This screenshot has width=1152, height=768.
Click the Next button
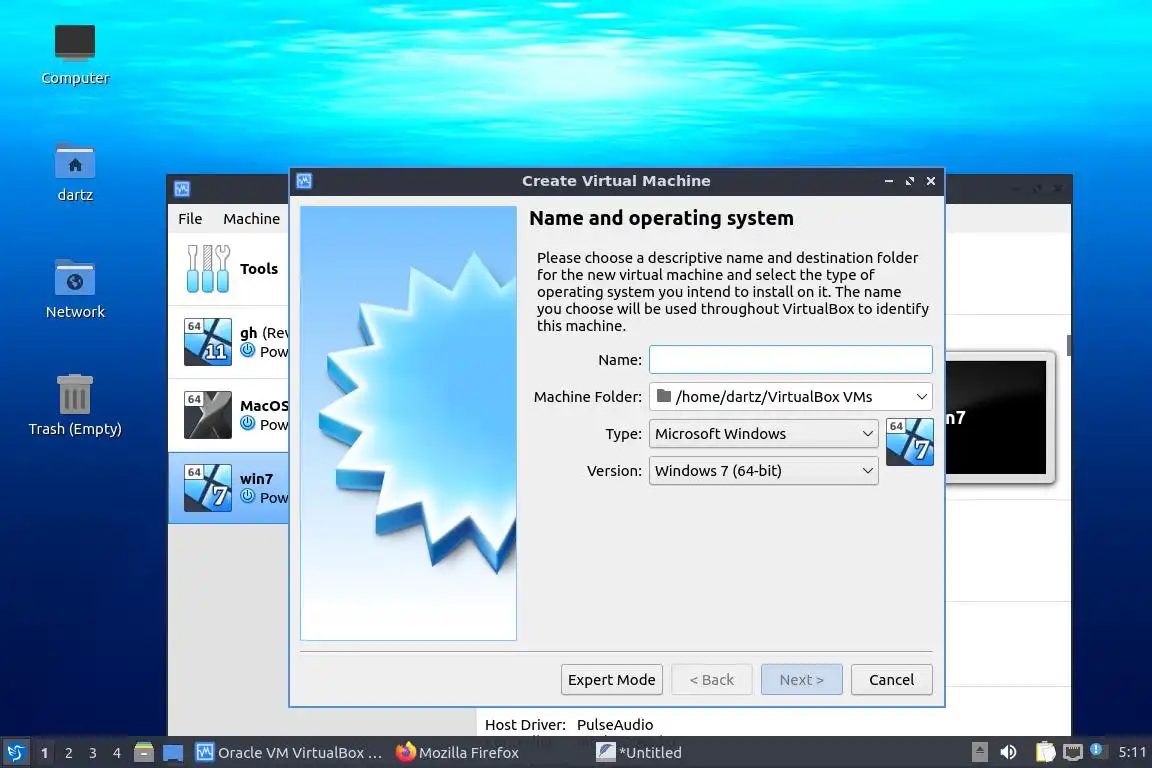(802, 680)
